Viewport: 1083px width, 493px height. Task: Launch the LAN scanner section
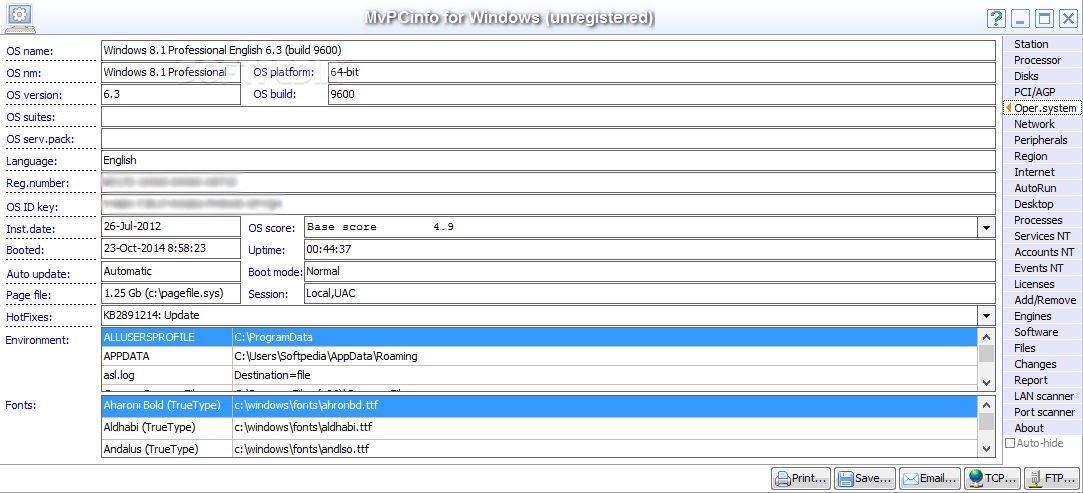[1041, 396]
